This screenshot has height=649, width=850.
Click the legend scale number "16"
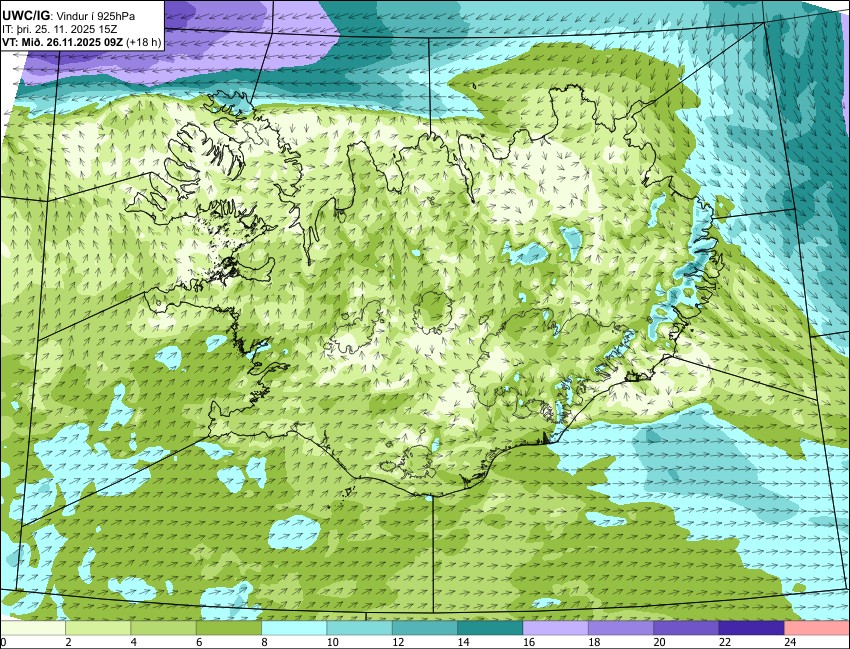pos(529,642)
